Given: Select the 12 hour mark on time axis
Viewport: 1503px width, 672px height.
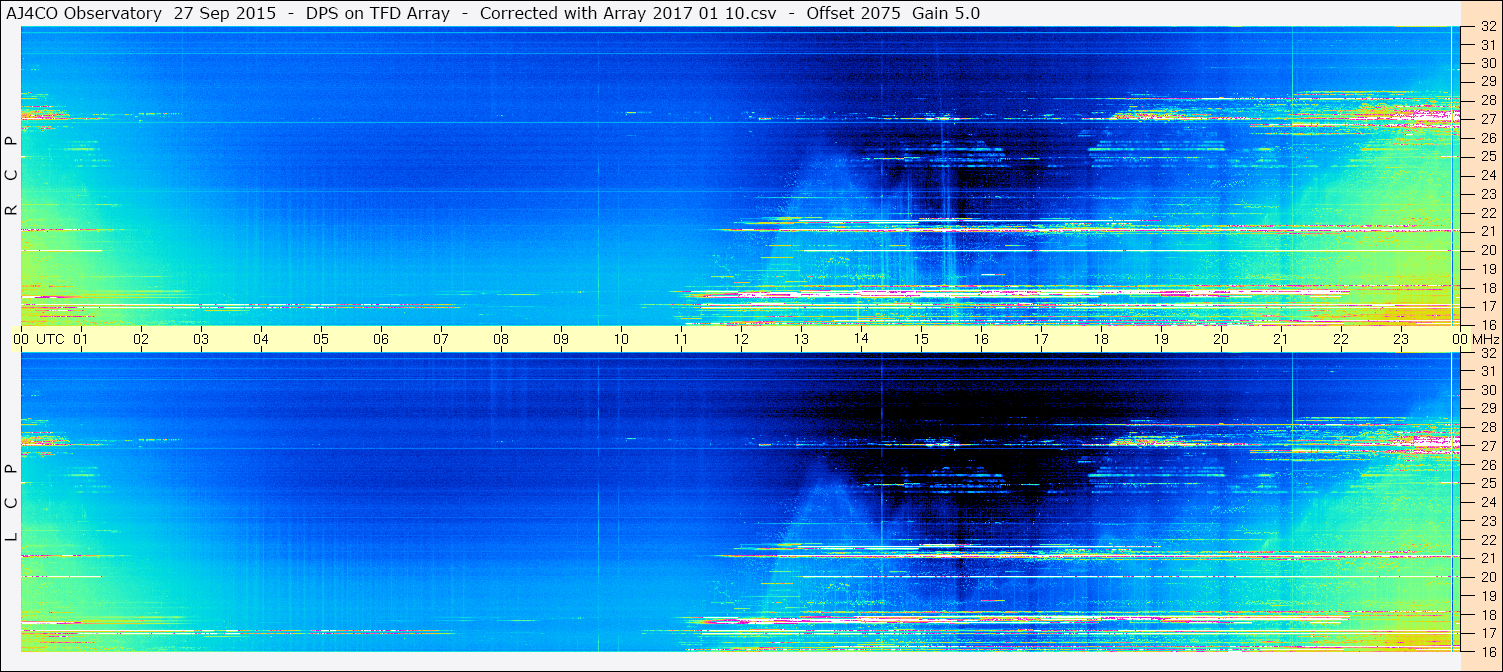Looking at the screenshot, I should (741, 339).
